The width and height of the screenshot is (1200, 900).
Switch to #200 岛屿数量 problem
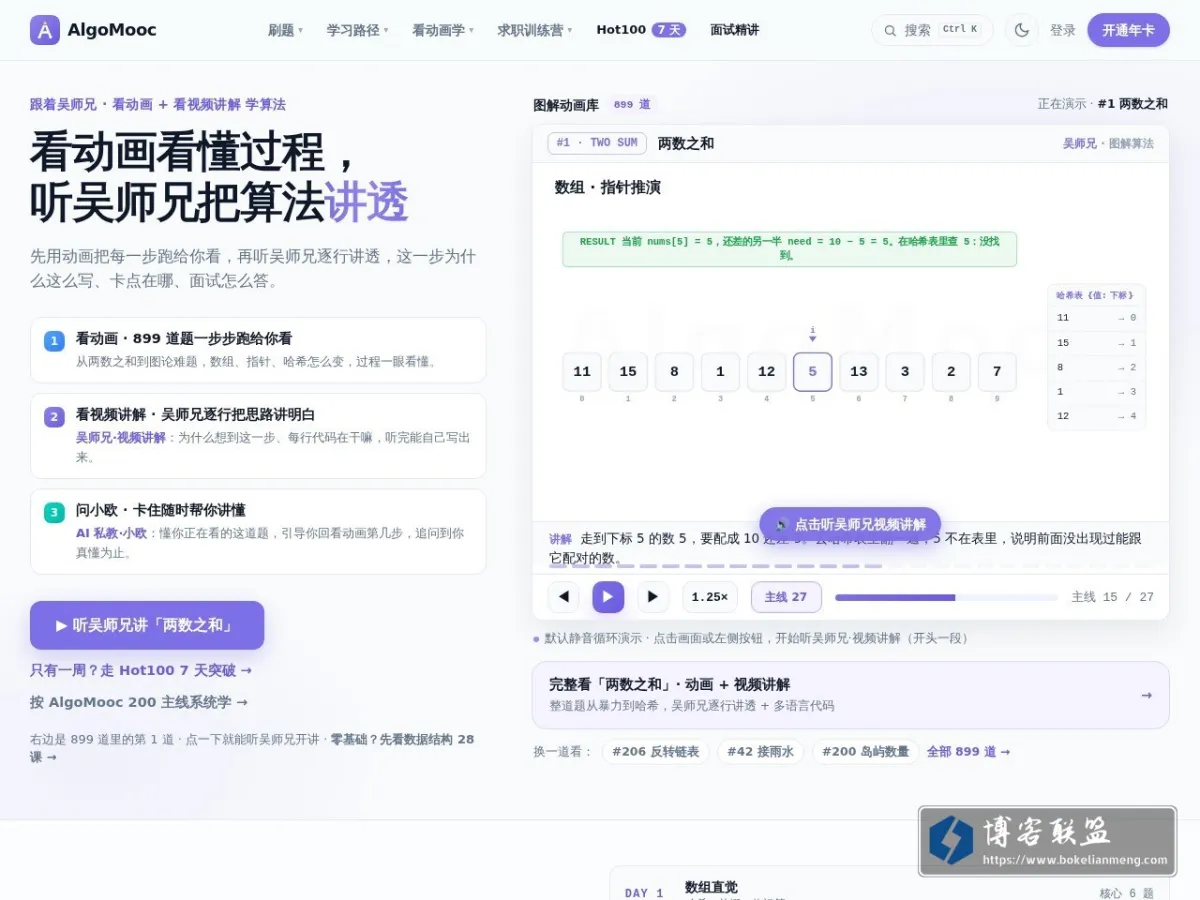click(x=865, y=751)
